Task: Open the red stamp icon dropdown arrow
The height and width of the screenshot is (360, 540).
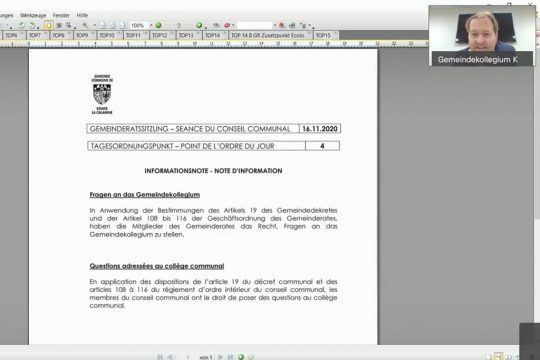Action: (x=233, y=25)
